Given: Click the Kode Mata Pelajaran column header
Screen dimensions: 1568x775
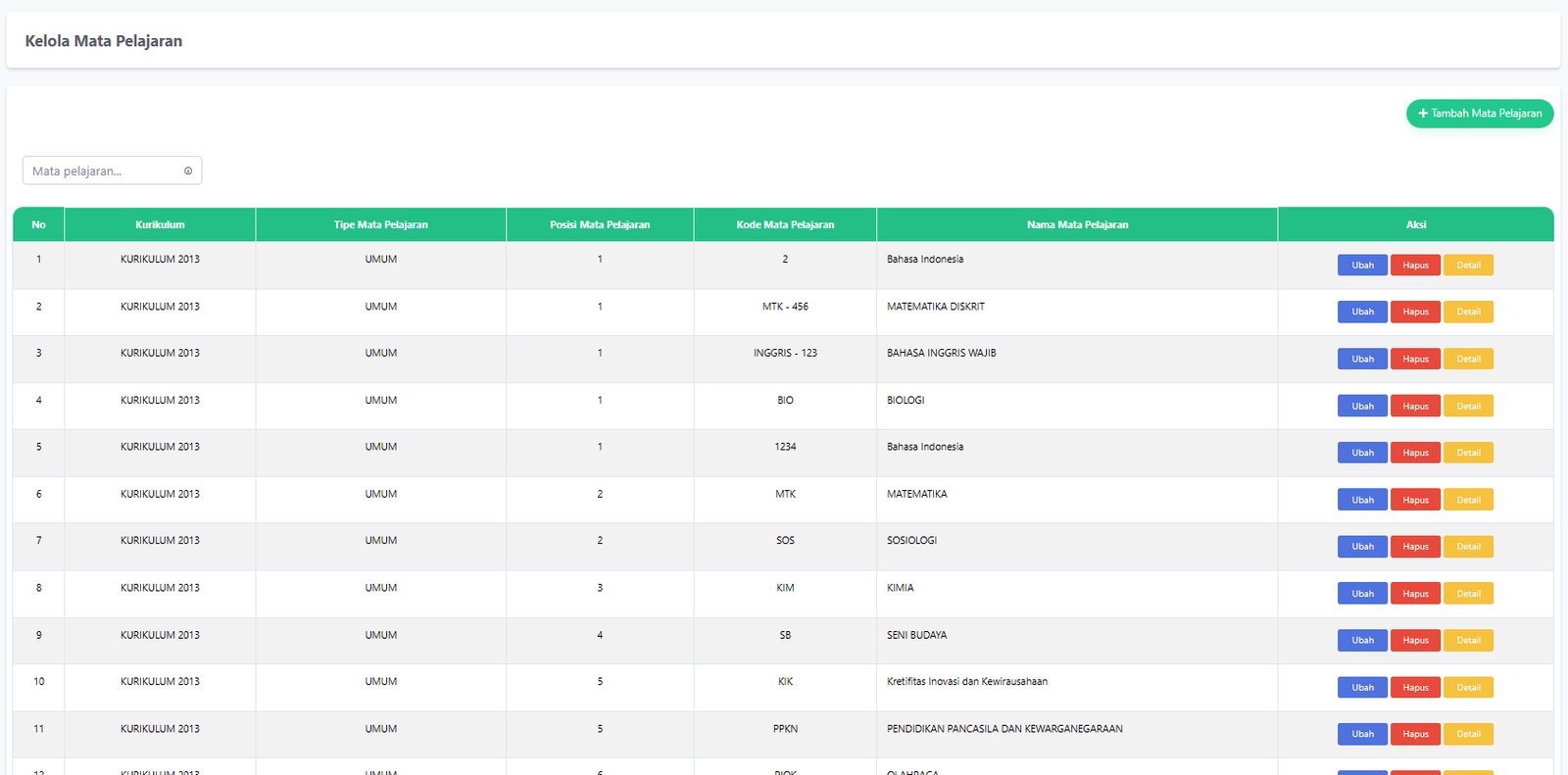Looking at the screenshot, I should pyautogui.click(x=785, y=224).
